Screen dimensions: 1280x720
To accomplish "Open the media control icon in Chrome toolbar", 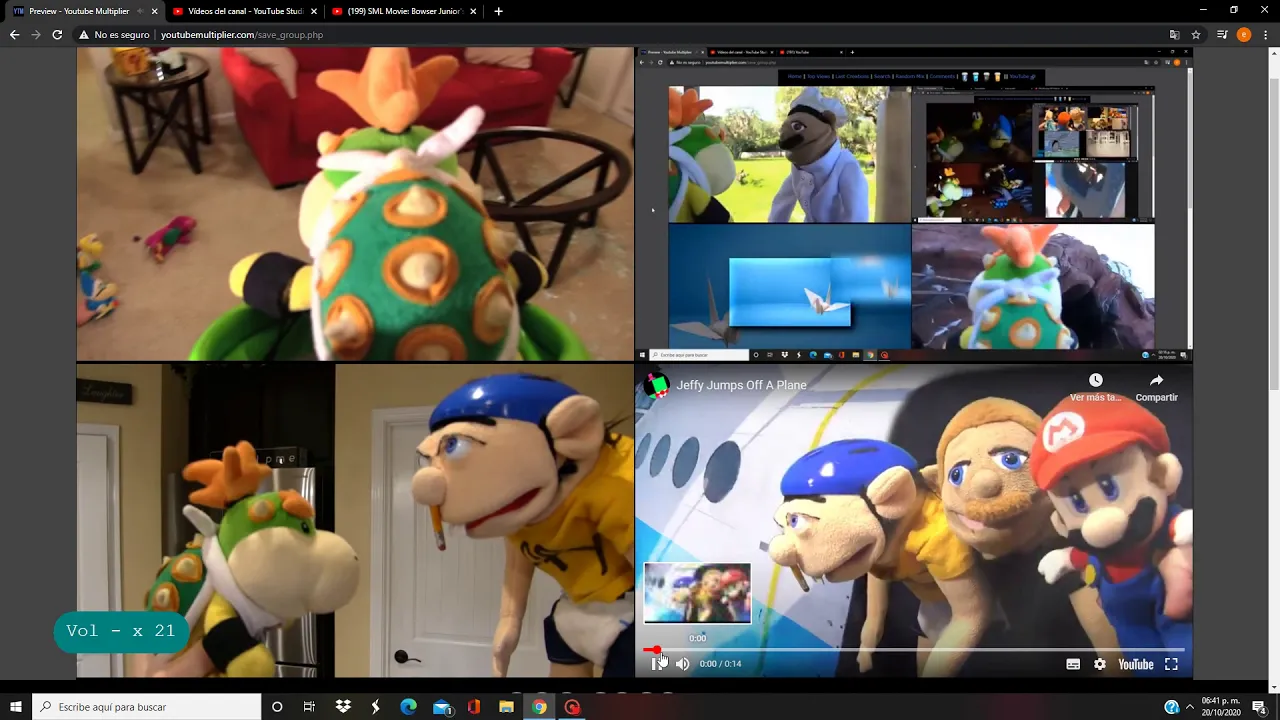I will point(1222,34).
